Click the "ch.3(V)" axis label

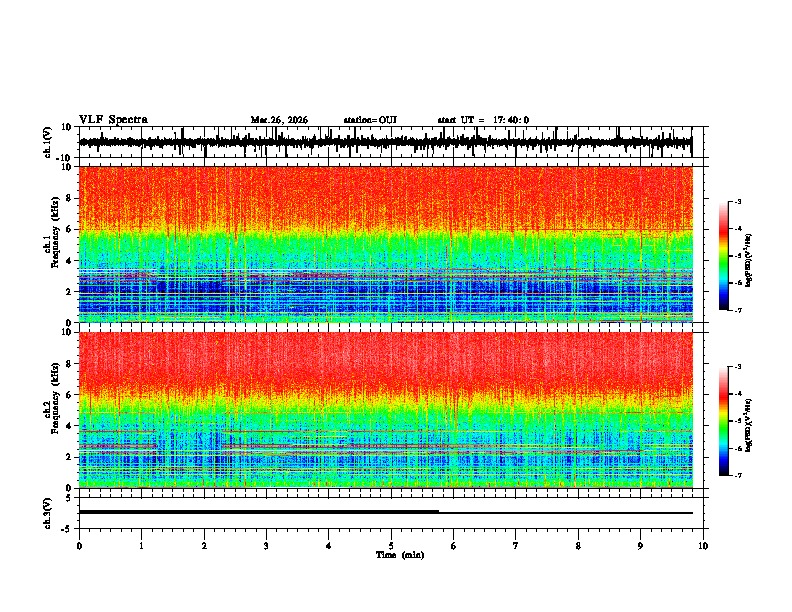(x=48, y=513)
